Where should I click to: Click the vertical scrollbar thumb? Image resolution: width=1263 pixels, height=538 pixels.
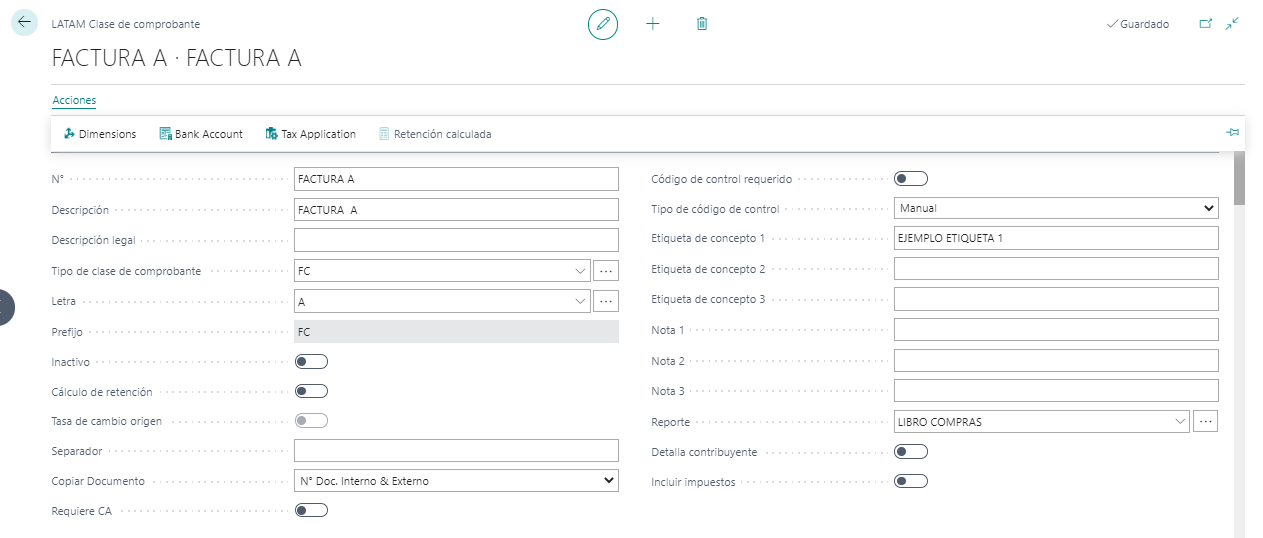[x=1239, y=179]
